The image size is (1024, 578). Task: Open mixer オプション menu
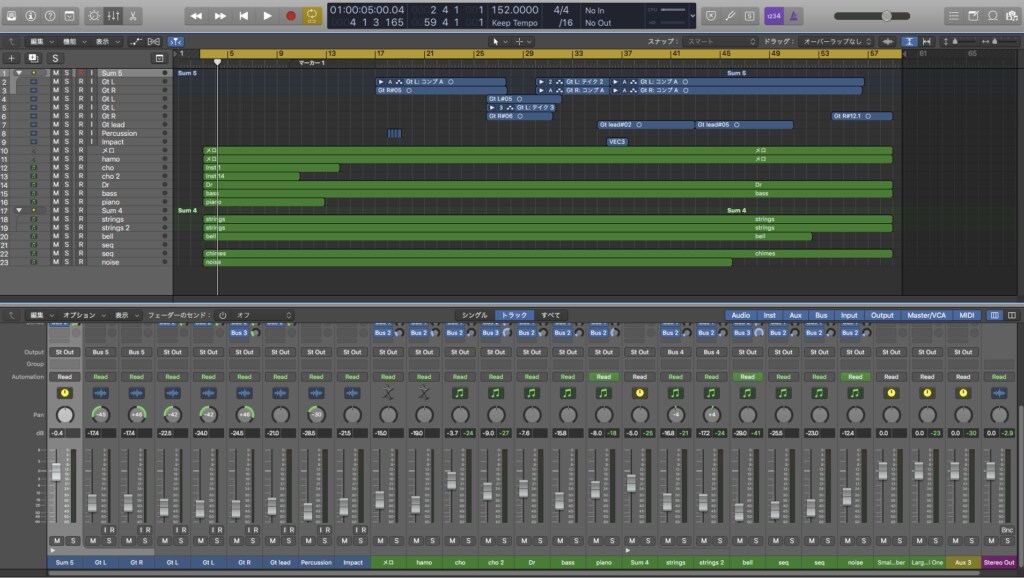click(x=82, y=315)
